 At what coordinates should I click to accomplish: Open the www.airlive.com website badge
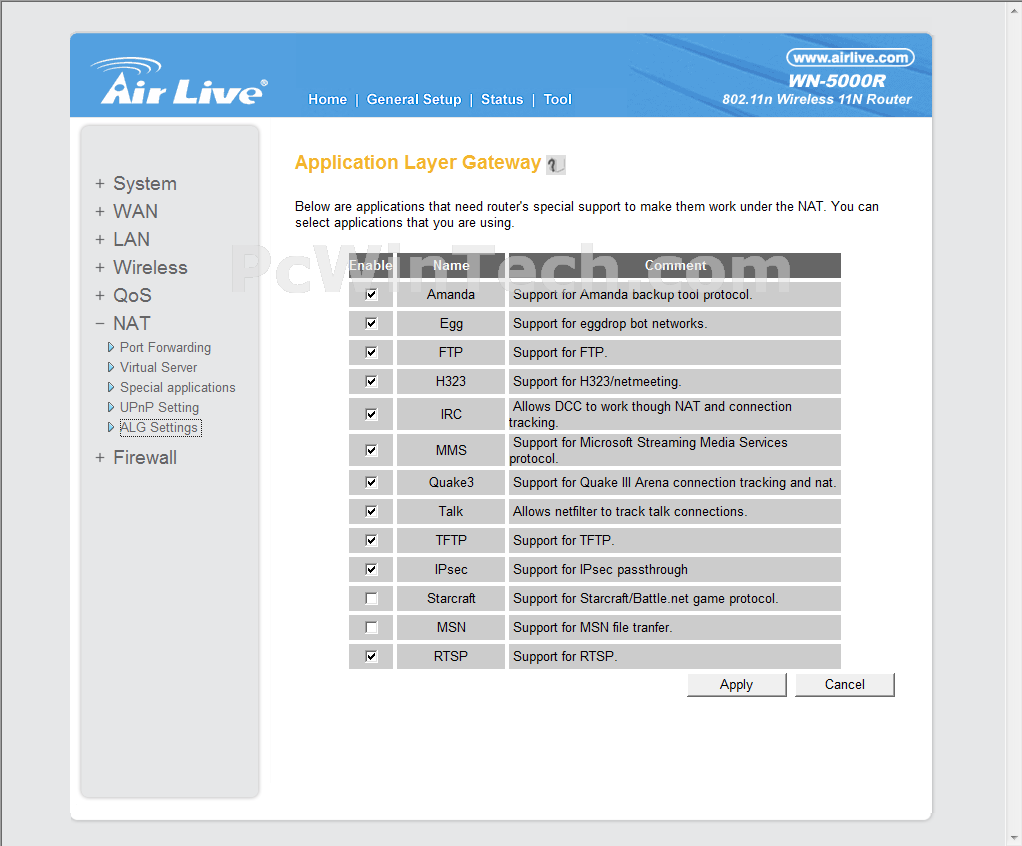pyautogui.click(x=850, y=57)
